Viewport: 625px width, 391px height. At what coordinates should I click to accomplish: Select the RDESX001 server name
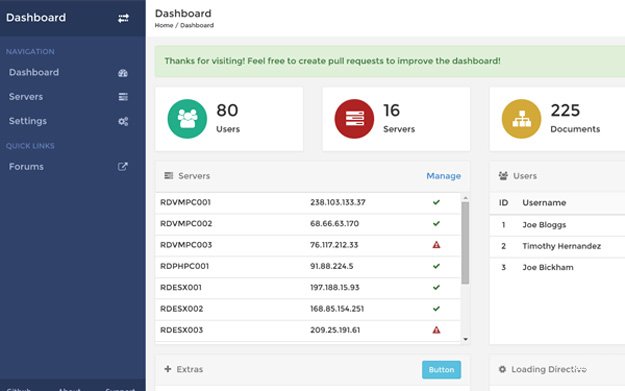[x=181, y=287]
